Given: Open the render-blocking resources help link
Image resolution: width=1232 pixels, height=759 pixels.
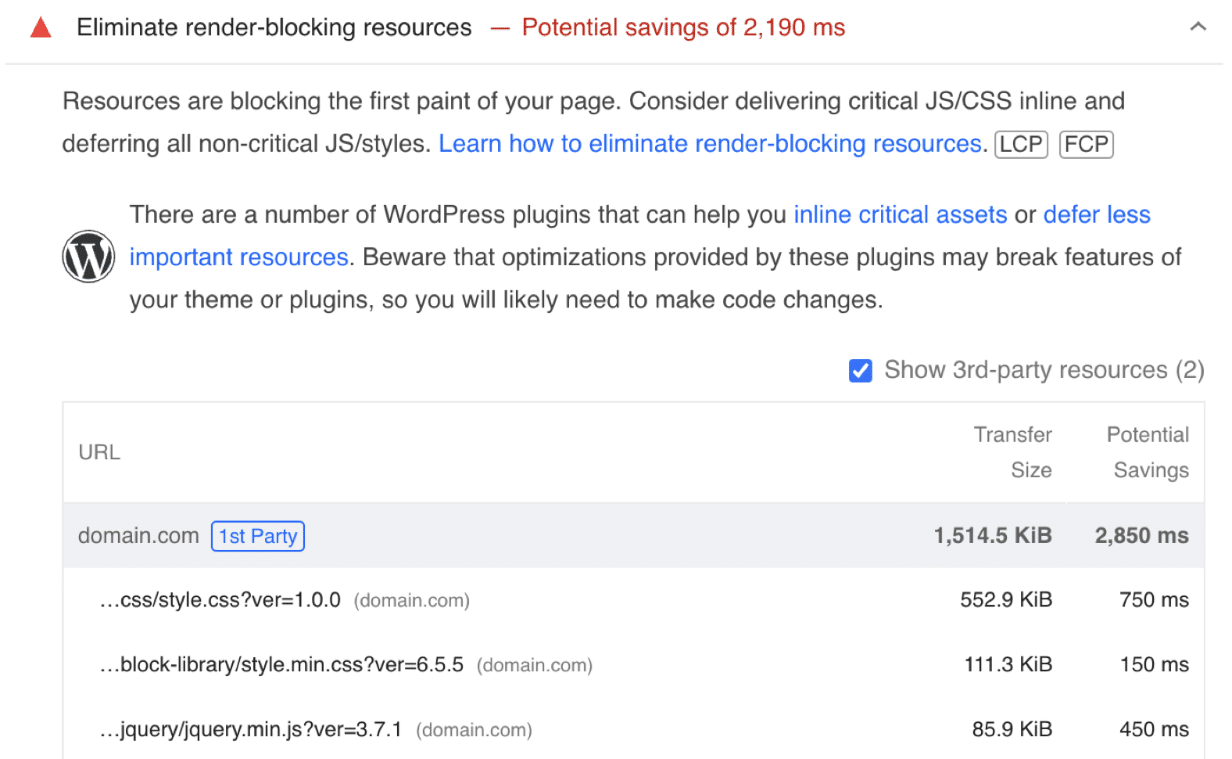Looking at the screenshot, I should (x=710, y=144).
